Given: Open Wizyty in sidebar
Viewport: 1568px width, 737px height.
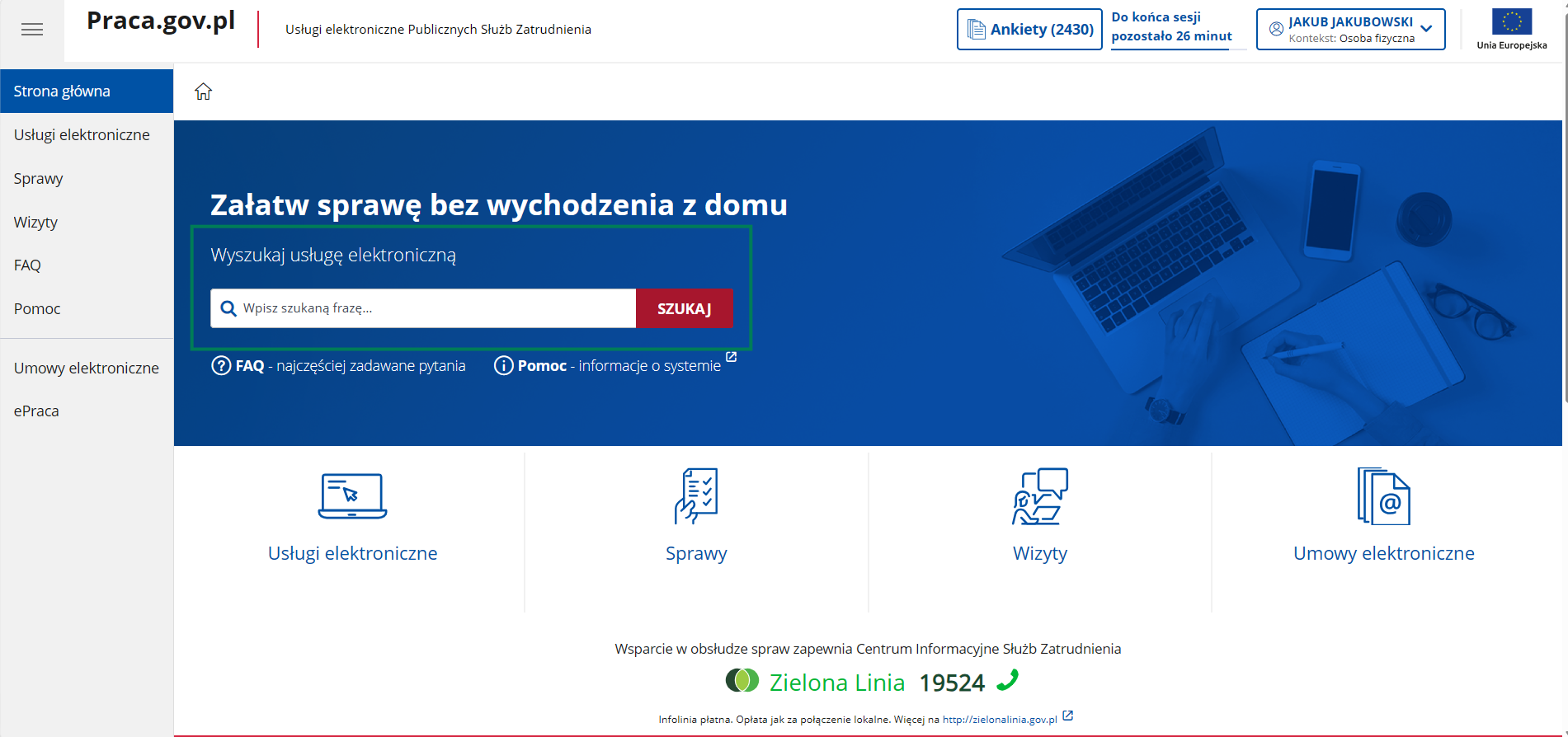Looking at the screenshot, I should pyautogui.click(x=87, y=222).
